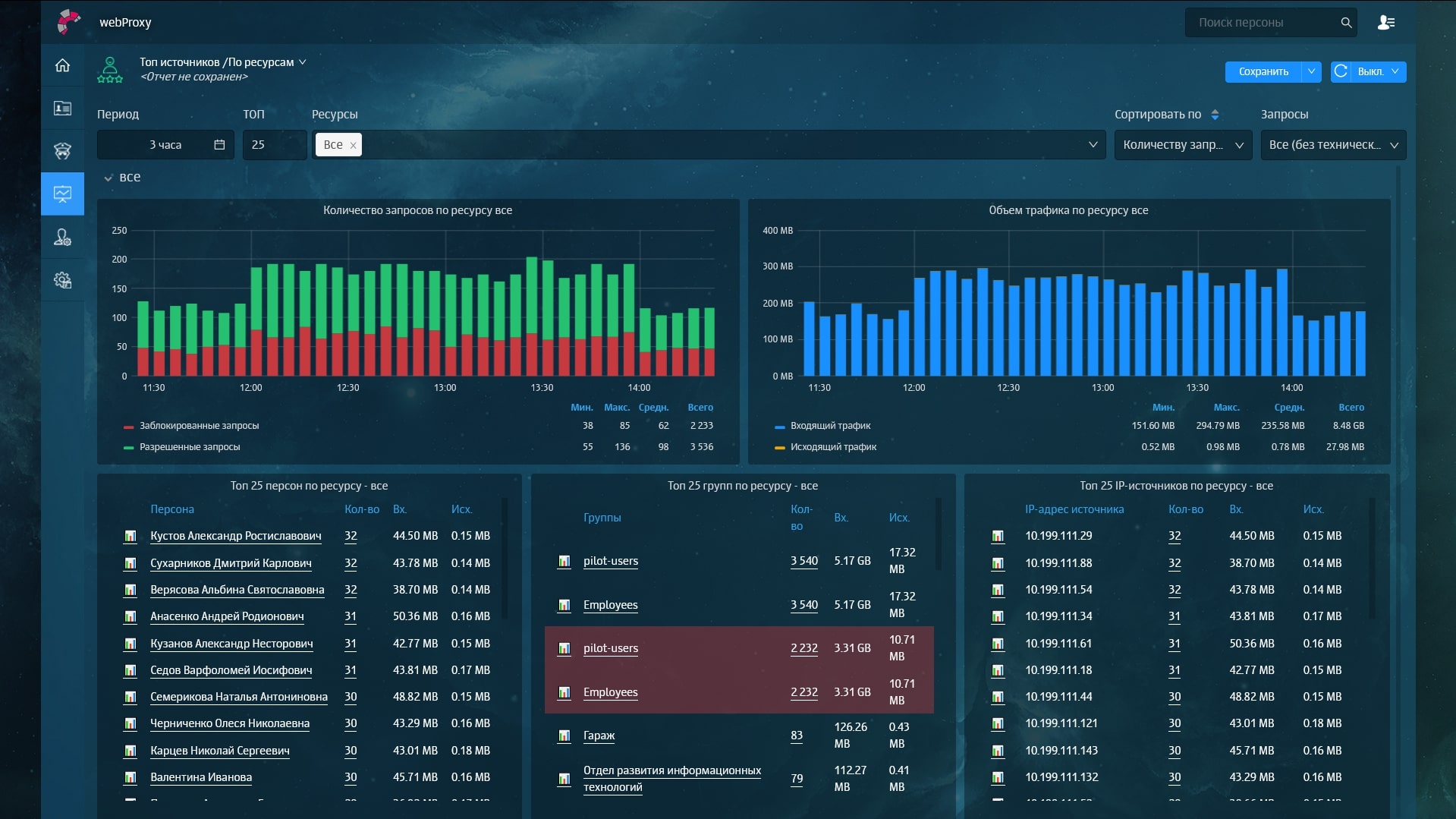Collapse the 'все' section chevron
The image size is (1456, 819).
(108, 178)
